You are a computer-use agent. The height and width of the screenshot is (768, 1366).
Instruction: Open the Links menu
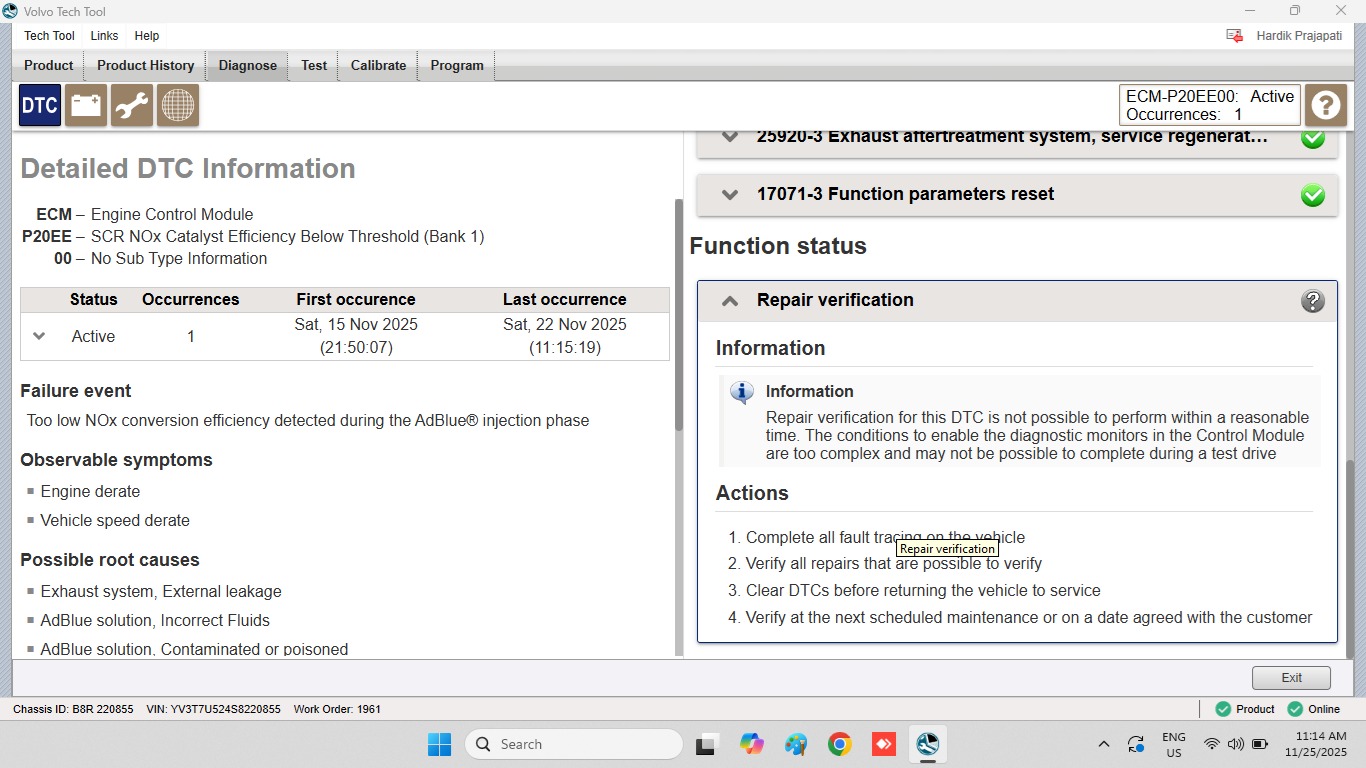[x=104, y=36]
